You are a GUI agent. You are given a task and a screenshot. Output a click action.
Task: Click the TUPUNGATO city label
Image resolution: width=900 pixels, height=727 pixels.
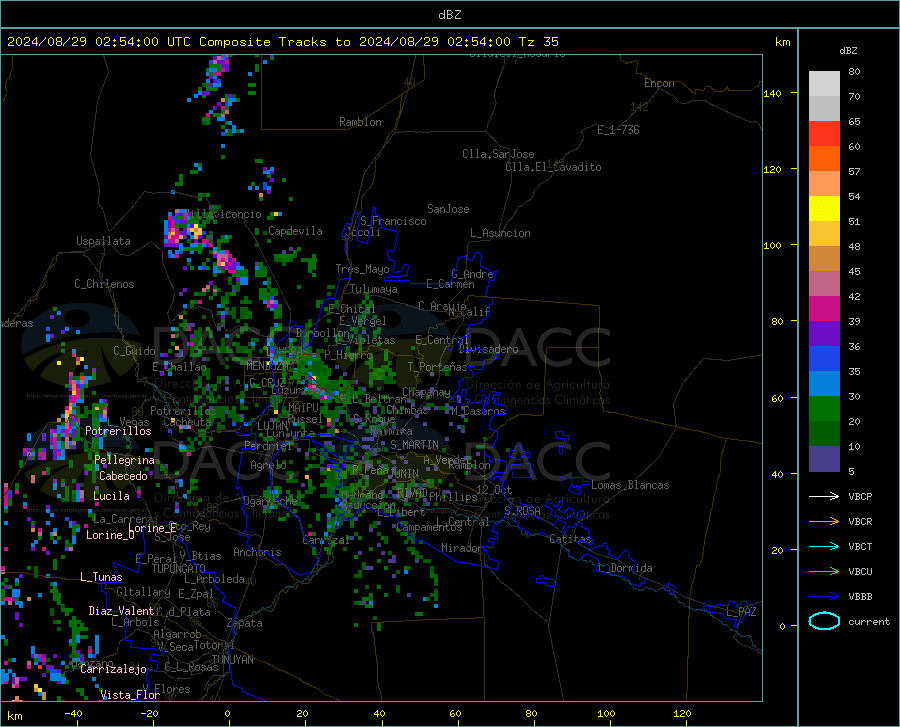(x=179, y=569)
